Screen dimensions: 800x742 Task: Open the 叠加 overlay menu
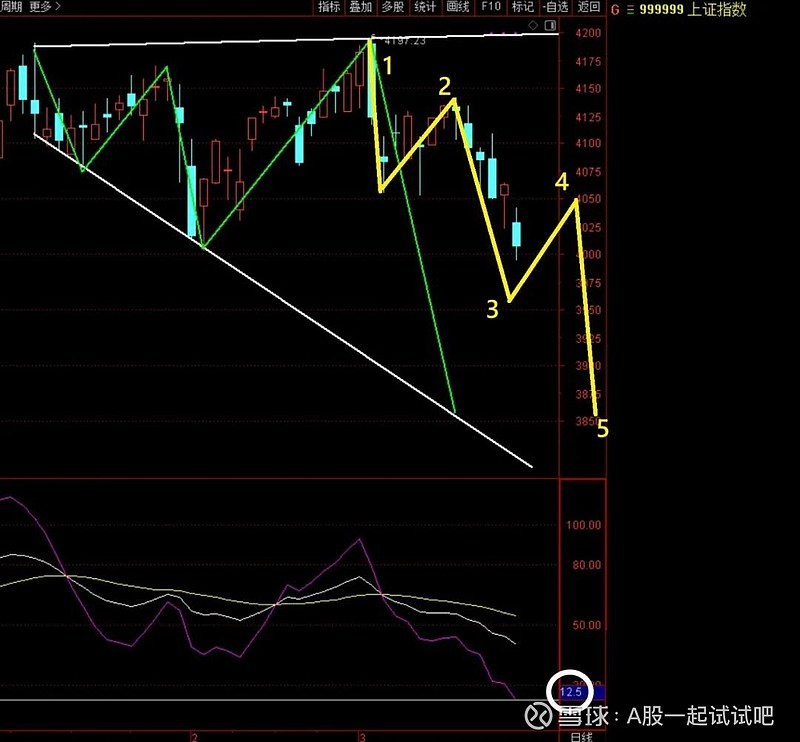(360, 7)
